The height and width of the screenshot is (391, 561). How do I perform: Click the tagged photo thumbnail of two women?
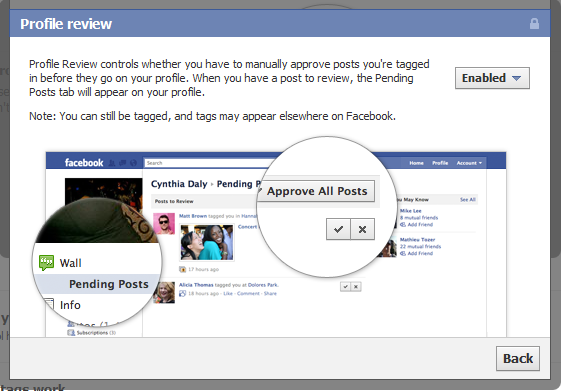point(207,242)
